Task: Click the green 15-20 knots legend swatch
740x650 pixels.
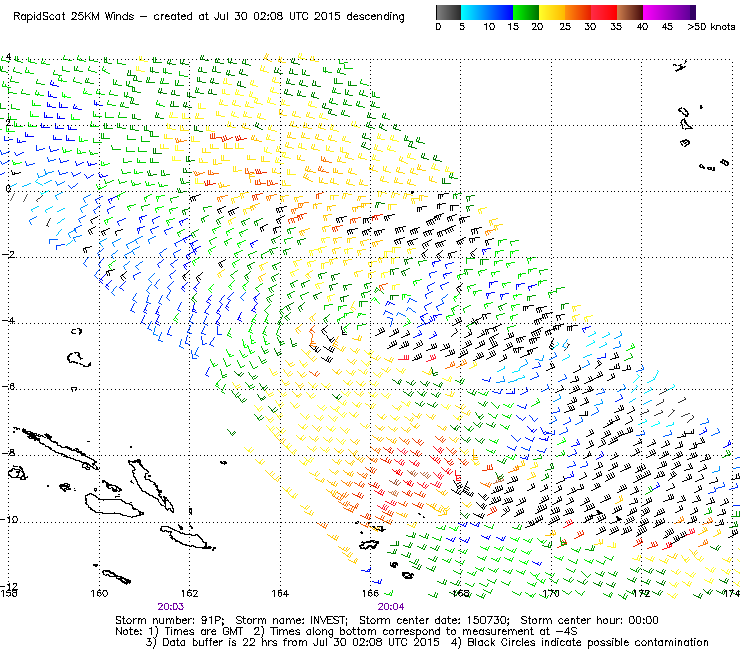Action: click(x=526, y=12)
